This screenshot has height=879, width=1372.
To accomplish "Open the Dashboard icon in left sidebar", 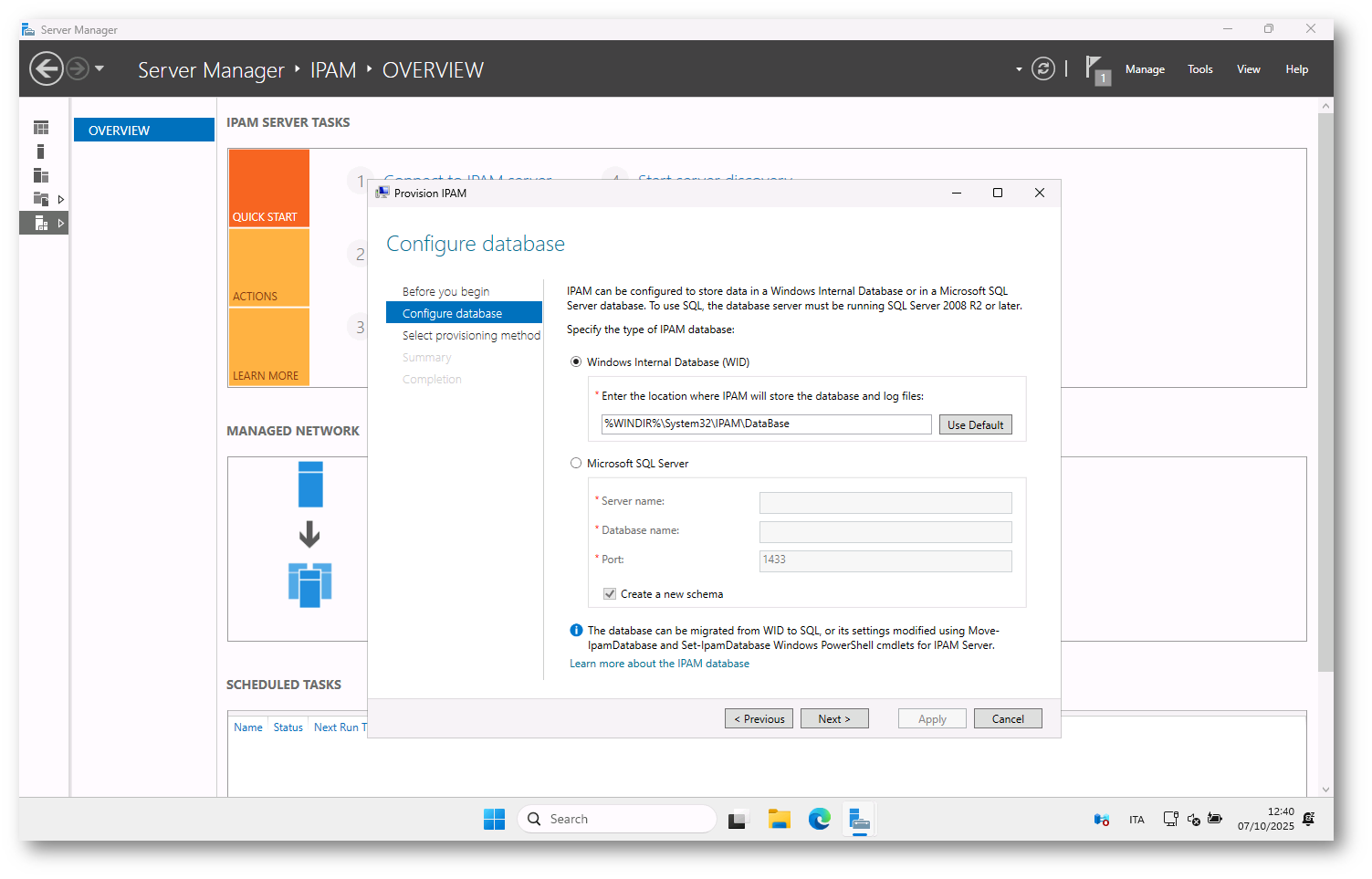I will click(41, 128).
